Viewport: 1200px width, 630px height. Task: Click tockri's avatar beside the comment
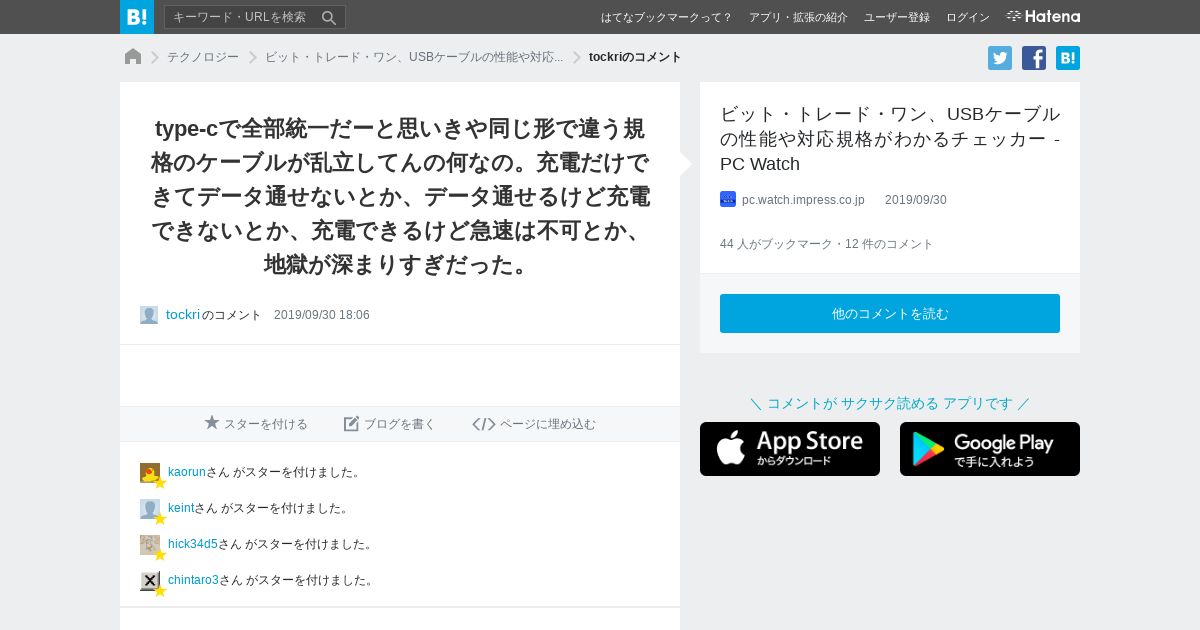[x=149, y=315]
